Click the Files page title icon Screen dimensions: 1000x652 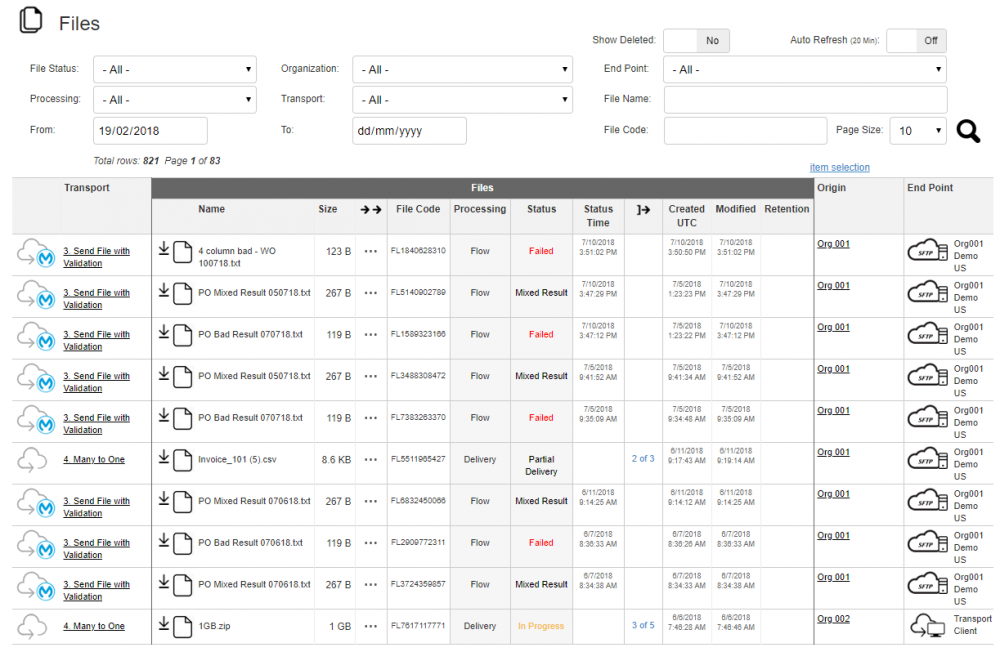point(32,21)
